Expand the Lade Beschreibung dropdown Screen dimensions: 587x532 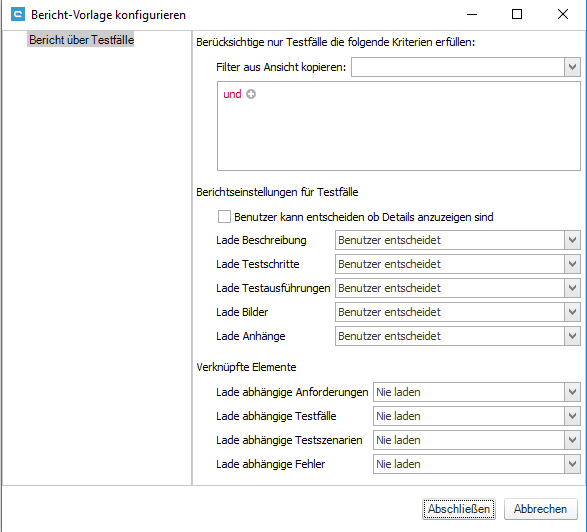point(457,240)
